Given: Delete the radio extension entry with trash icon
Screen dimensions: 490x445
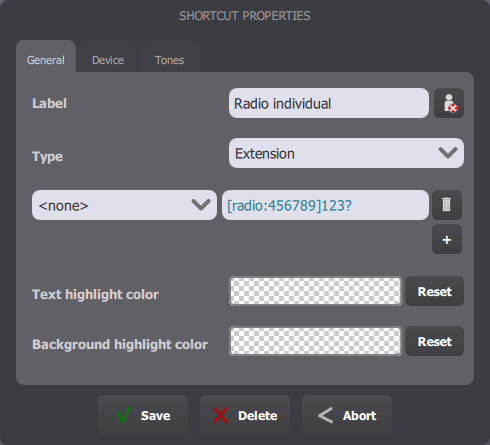Looking at the screenshot, I should [x=447, y=205].
